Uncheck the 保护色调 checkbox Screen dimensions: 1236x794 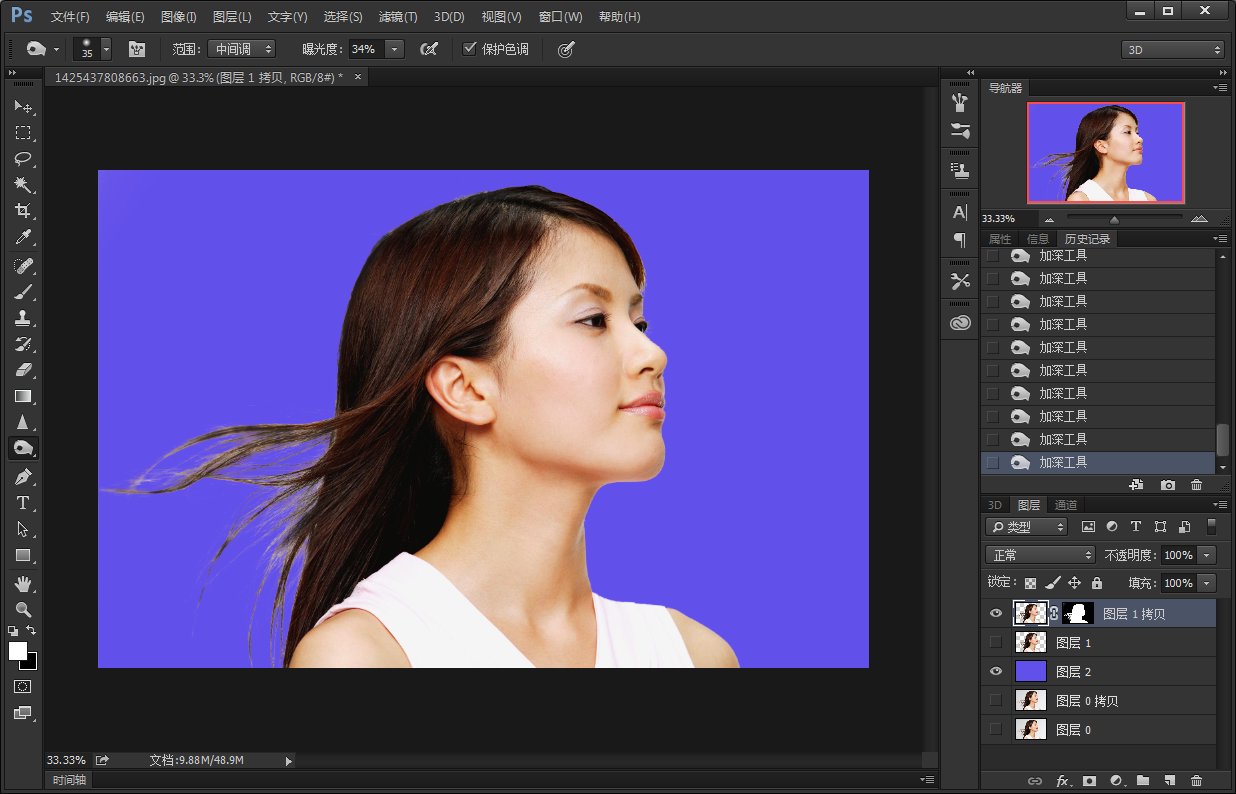pyautogui.click(x=470, y=49)
